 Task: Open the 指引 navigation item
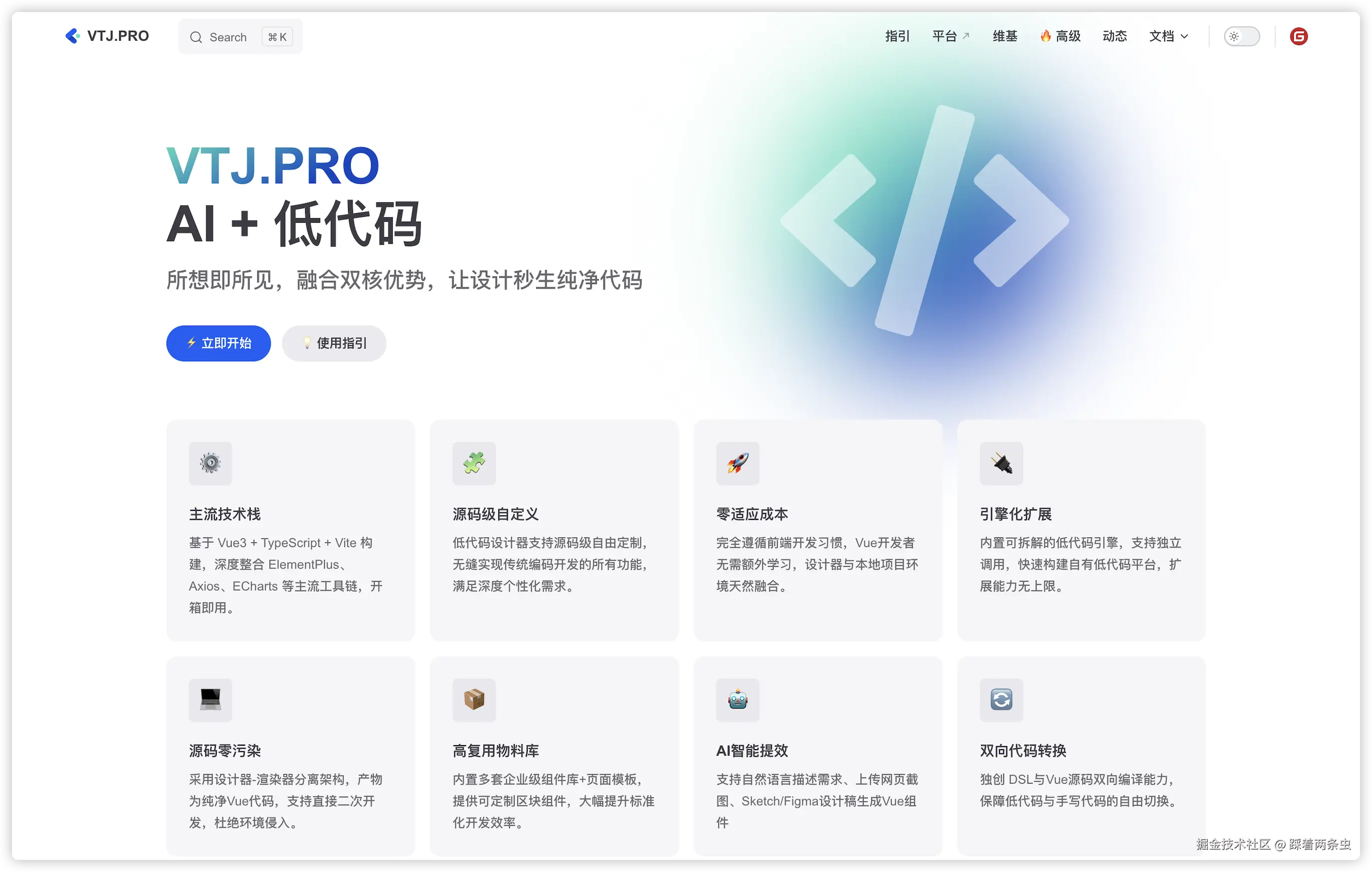(897, 36)
